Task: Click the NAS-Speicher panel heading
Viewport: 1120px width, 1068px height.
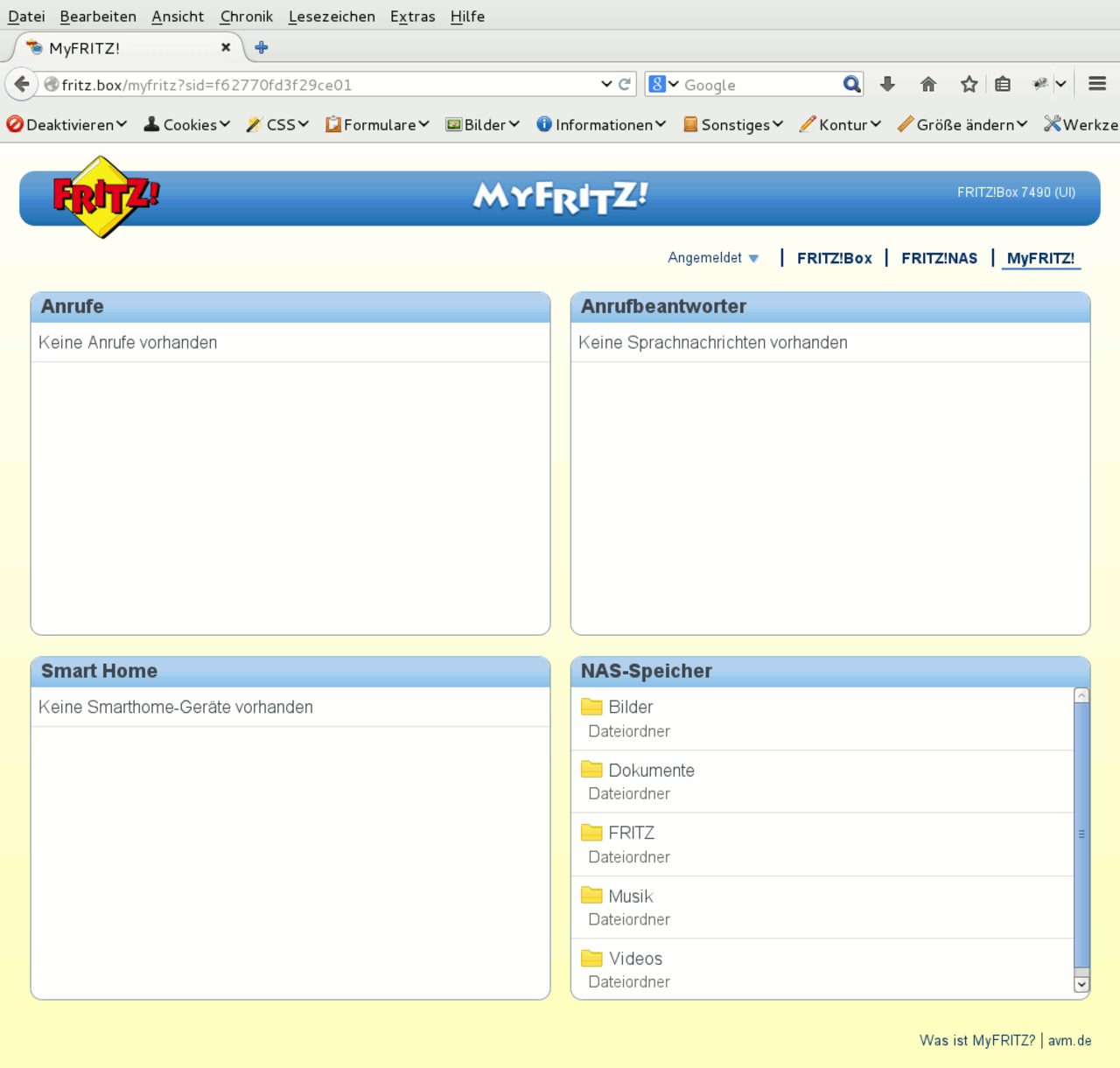Action: click(x=647, y=671)
